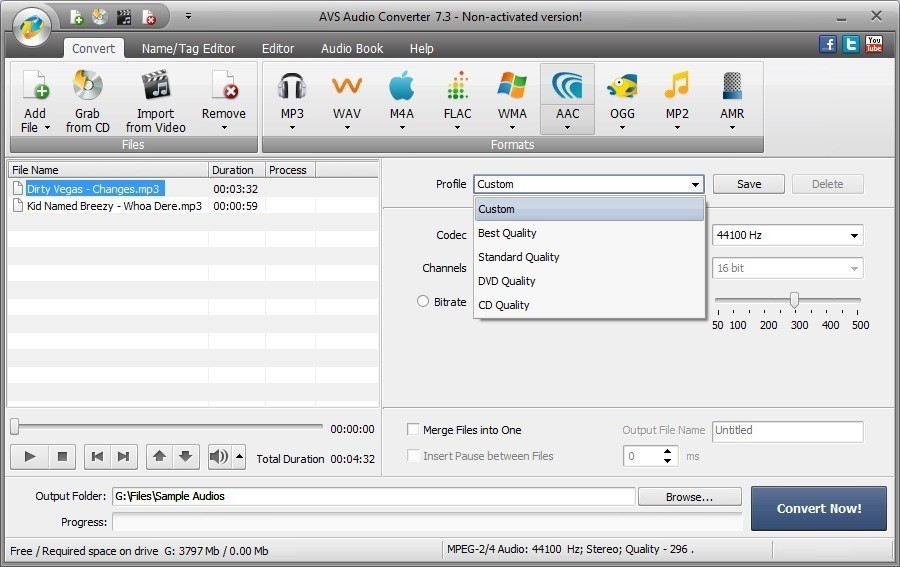Click the Grab from CD icon
The height and width of the screenshot is (567, 900).
87,86
